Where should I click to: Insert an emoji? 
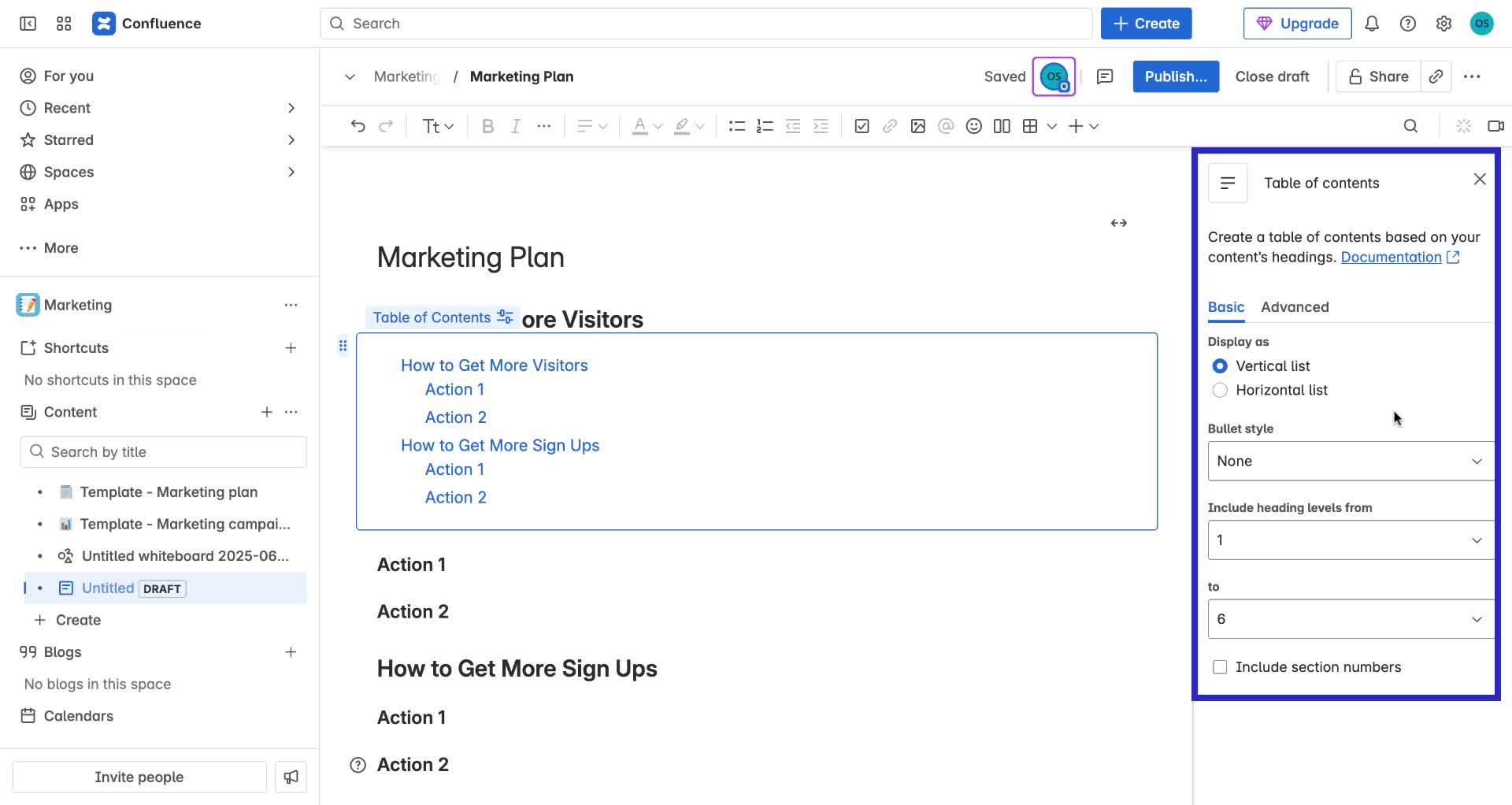coord(973,126)
